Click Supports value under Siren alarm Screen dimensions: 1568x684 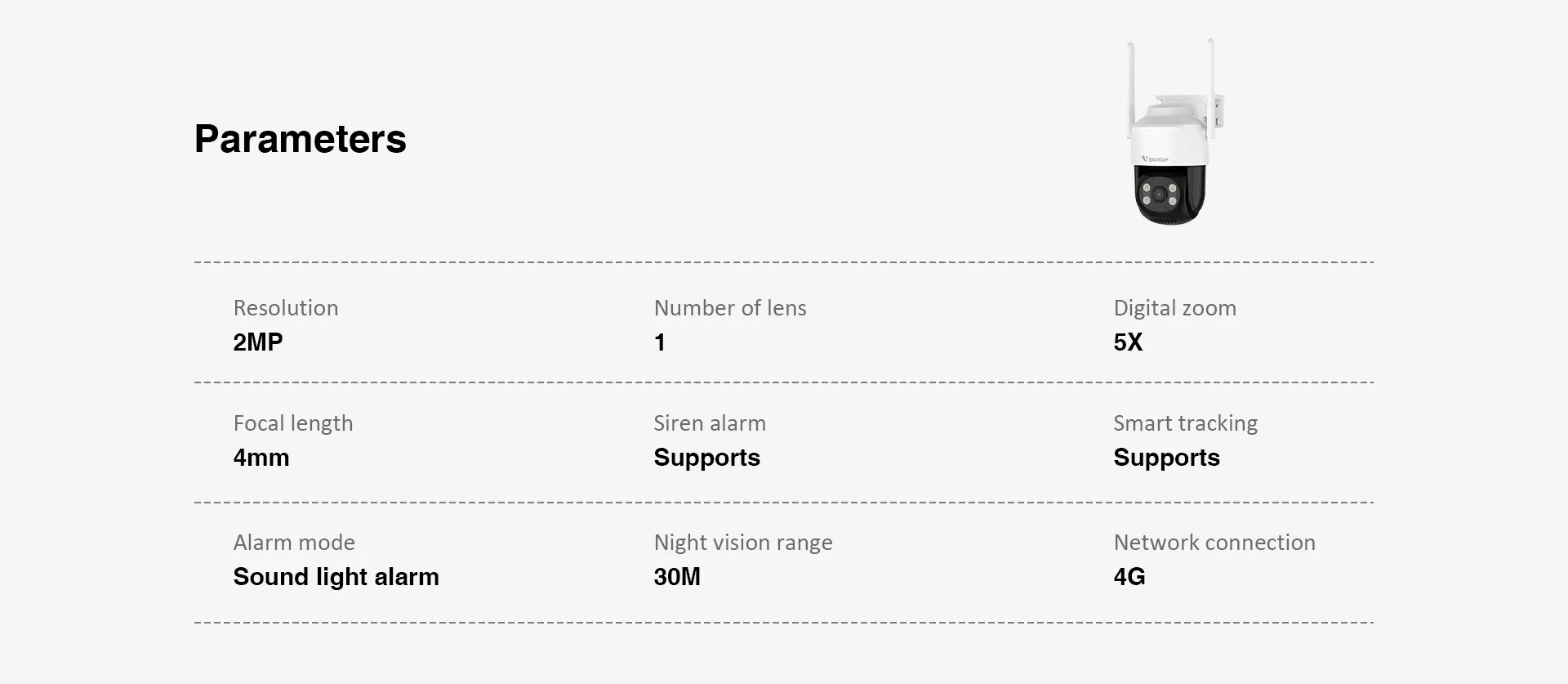click(706, 458)
